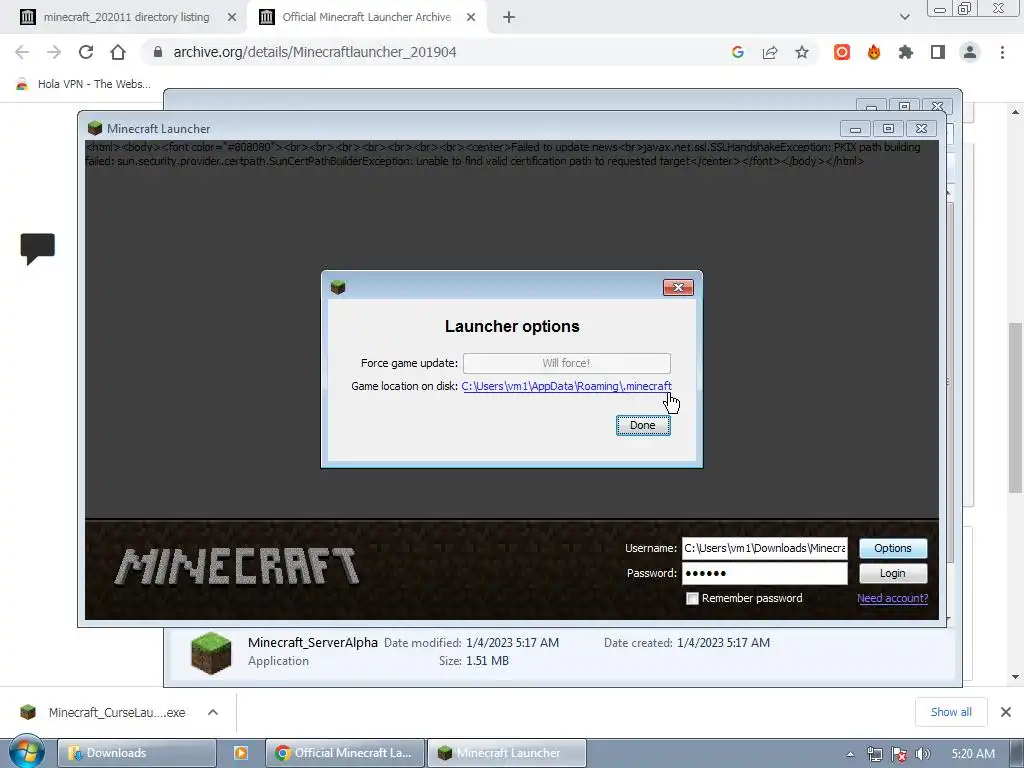Image resolution: width=1024 pixels, height=768 pixels.
Task: Click the Password input field
Action: tap(765, 573)
